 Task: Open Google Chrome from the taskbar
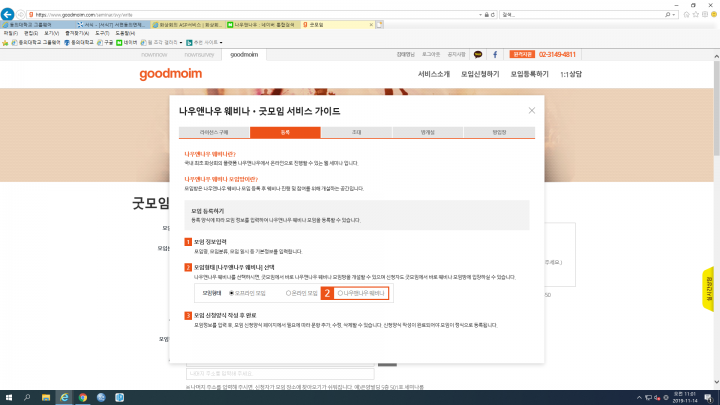(x=83, y=398)
